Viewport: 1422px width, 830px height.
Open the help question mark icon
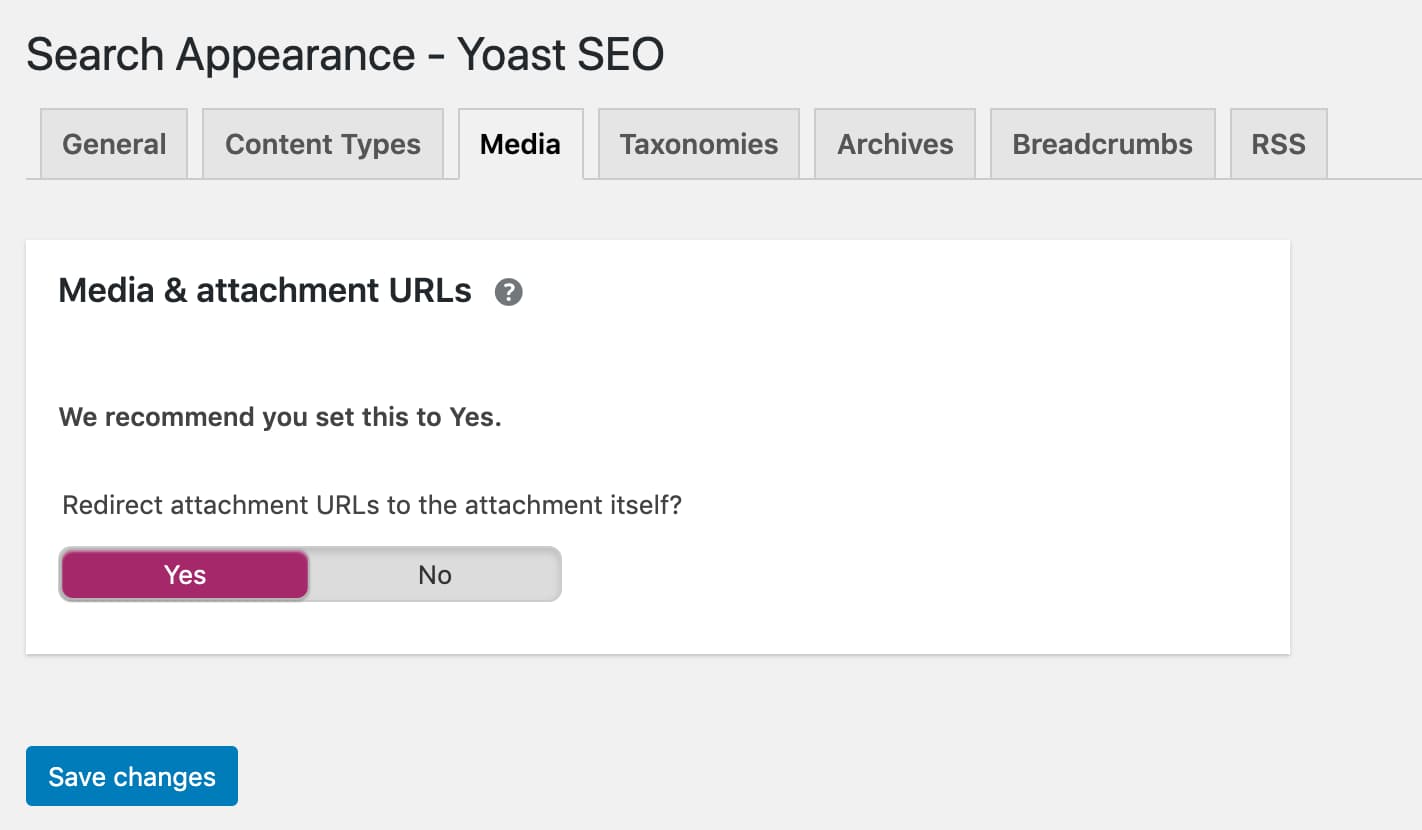tap(509, 292)
